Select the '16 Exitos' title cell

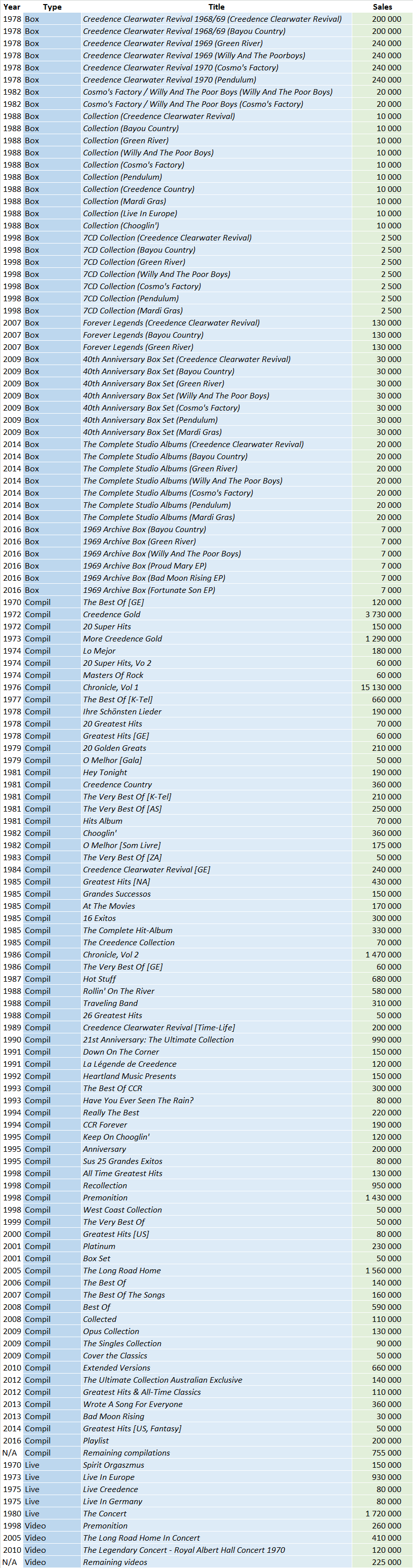coord(99,918)
